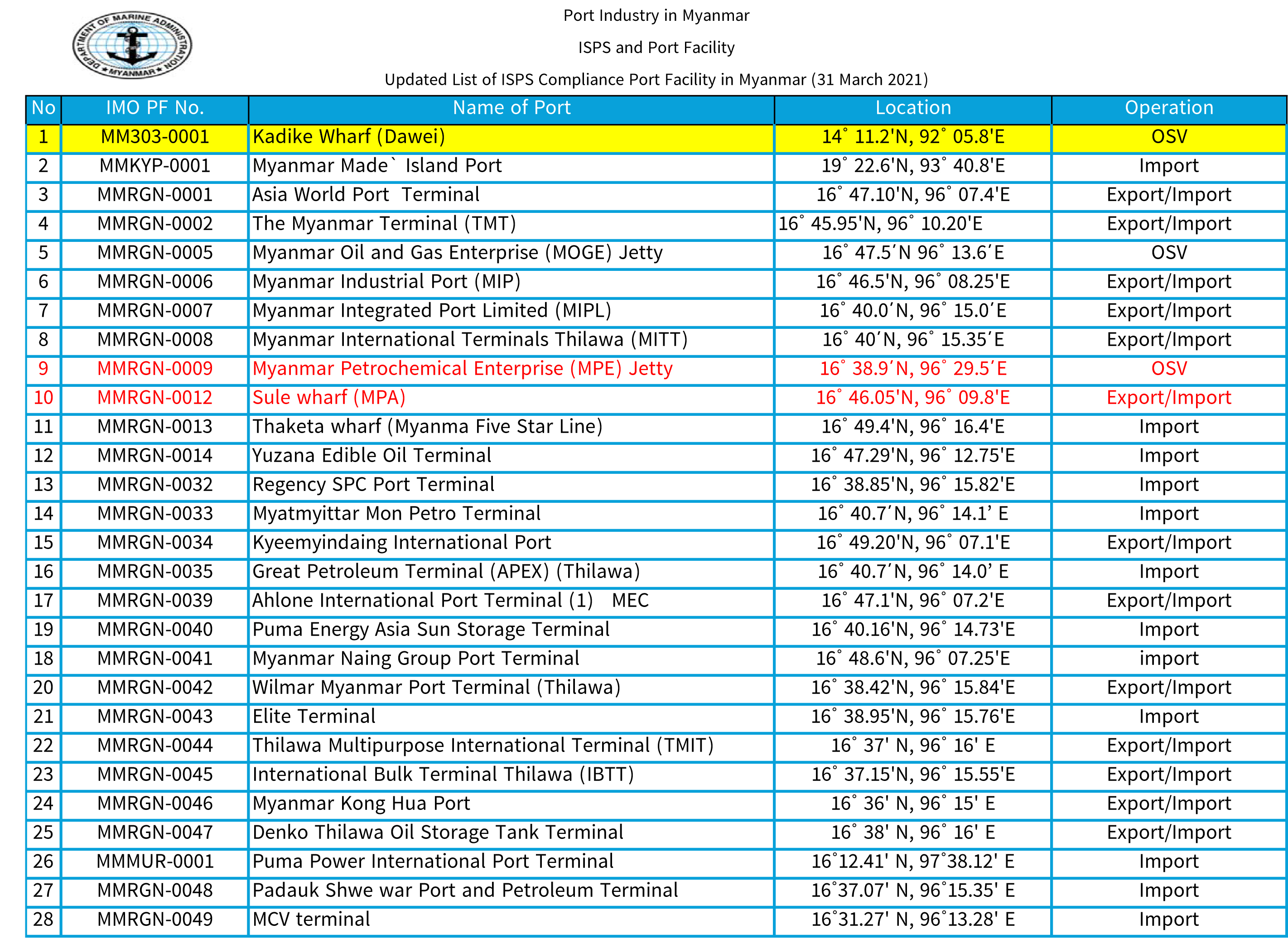Select the 'Name of Port' column header
The width and height of the screenshot is (1288, 944).
511,108
